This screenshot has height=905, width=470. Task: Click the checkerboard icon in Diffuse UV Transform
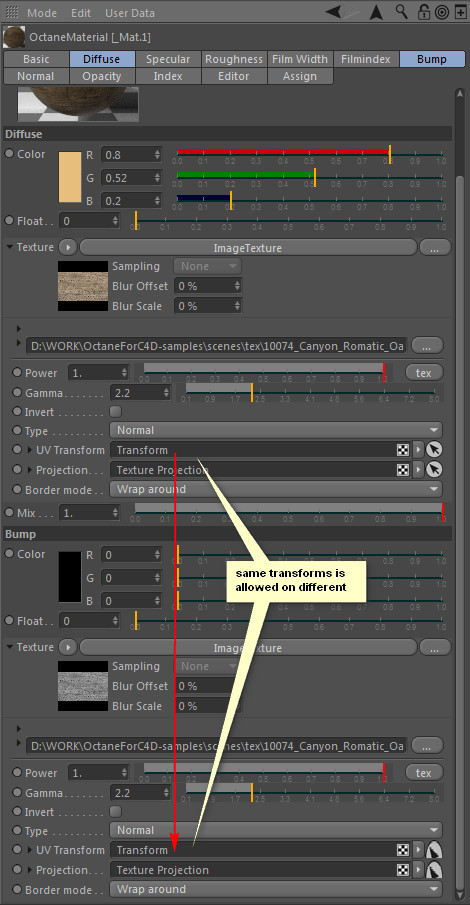403,450
